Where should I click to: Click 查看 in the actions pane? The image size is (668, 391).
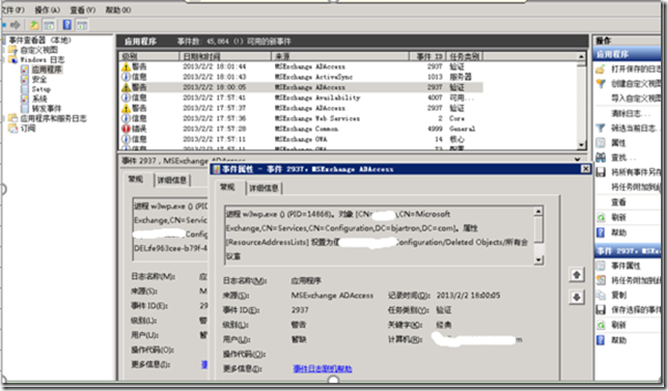point(619,202)
